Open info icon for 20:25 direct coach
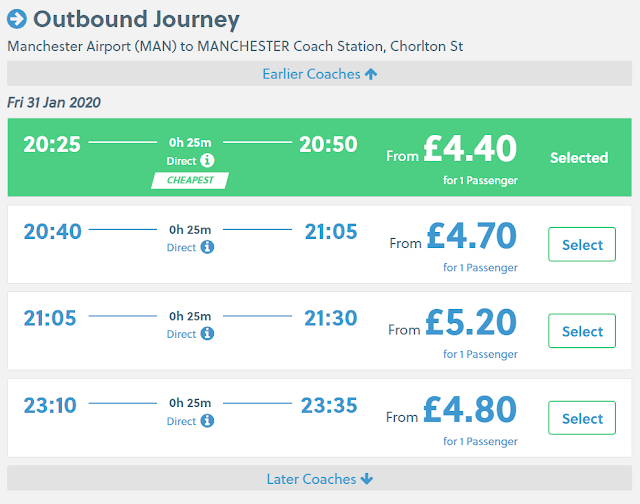Screen dimensions: 640x504 pos(207,160)
